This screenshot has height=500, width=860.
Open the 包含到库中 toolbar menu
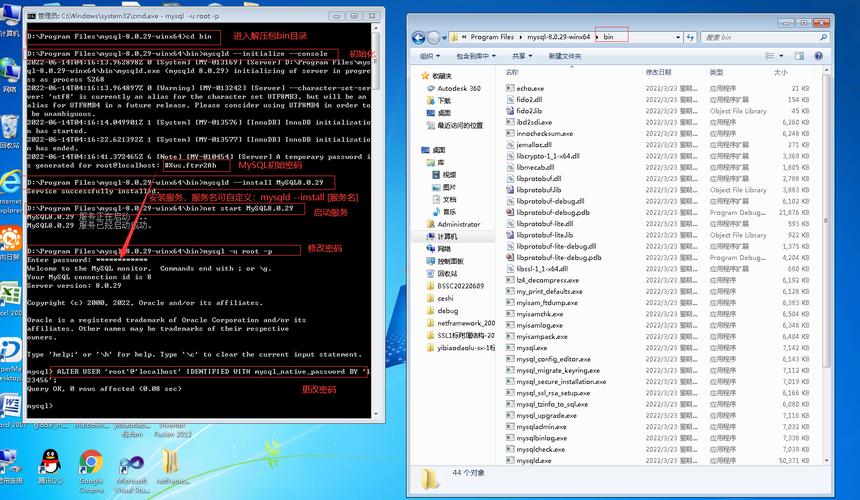coord(476,56)
